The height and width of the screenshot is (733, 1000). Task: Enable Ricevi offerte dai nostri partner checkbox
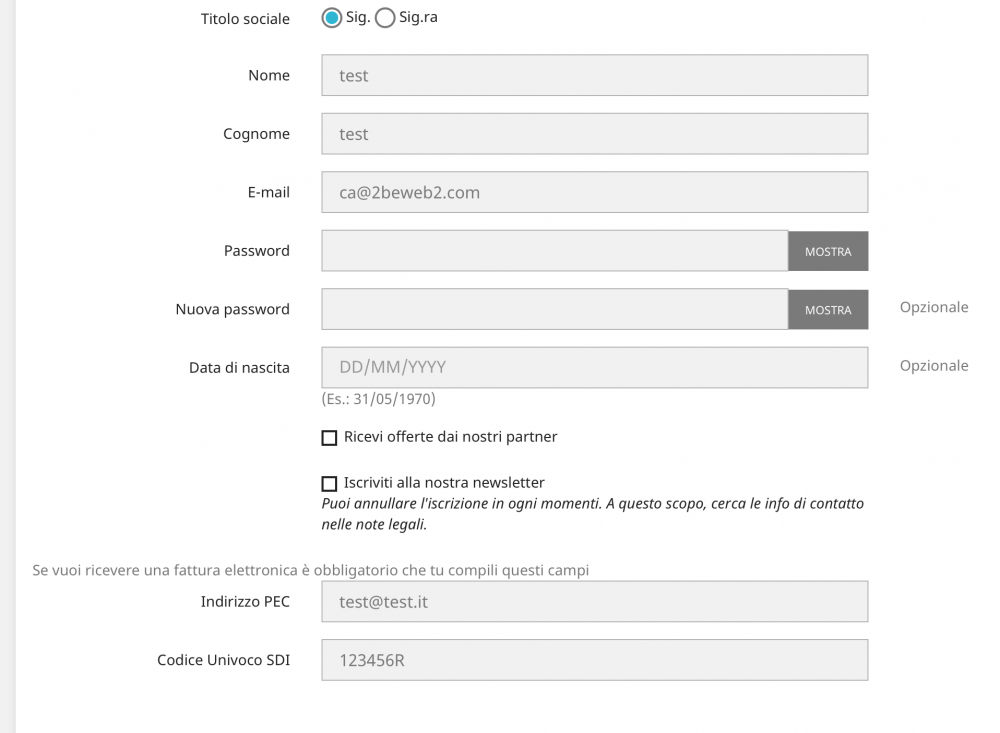[329, 438]
